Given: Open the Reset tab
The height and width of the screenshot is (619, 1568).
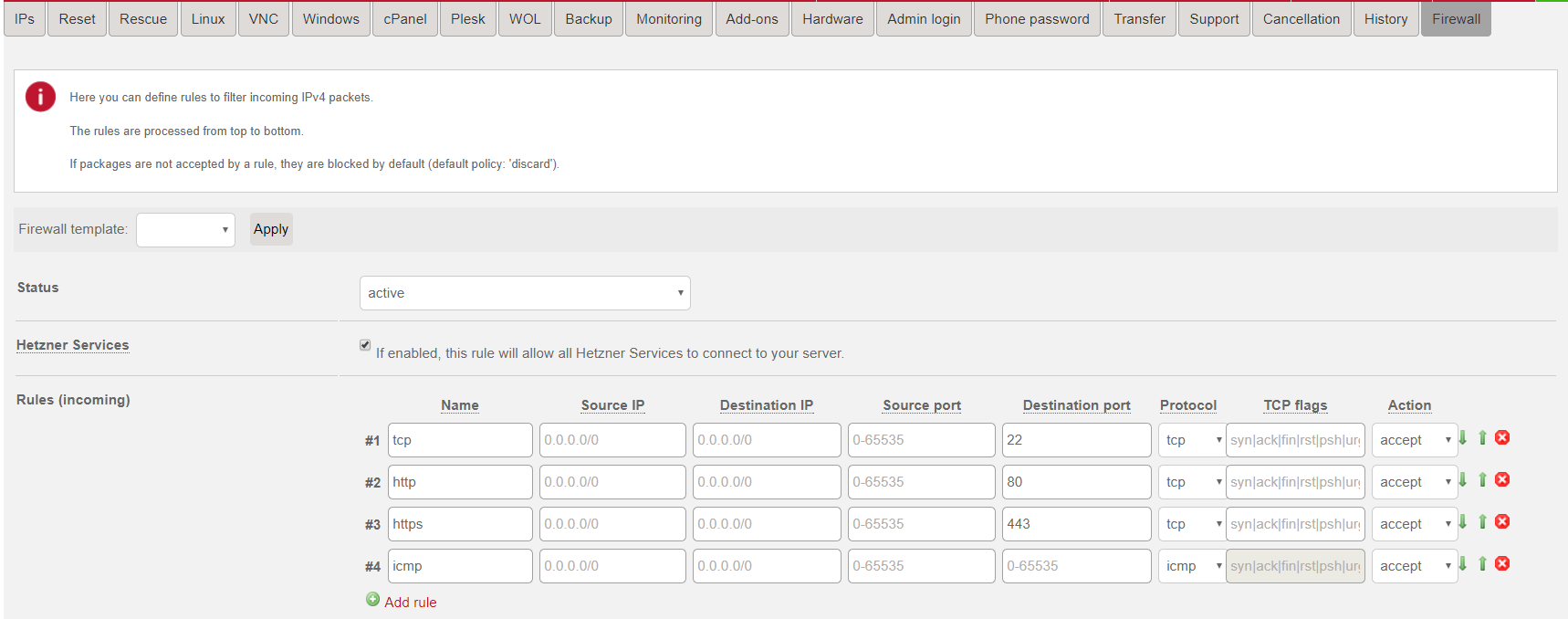Looking at the screenshot, I should point(77,19).
